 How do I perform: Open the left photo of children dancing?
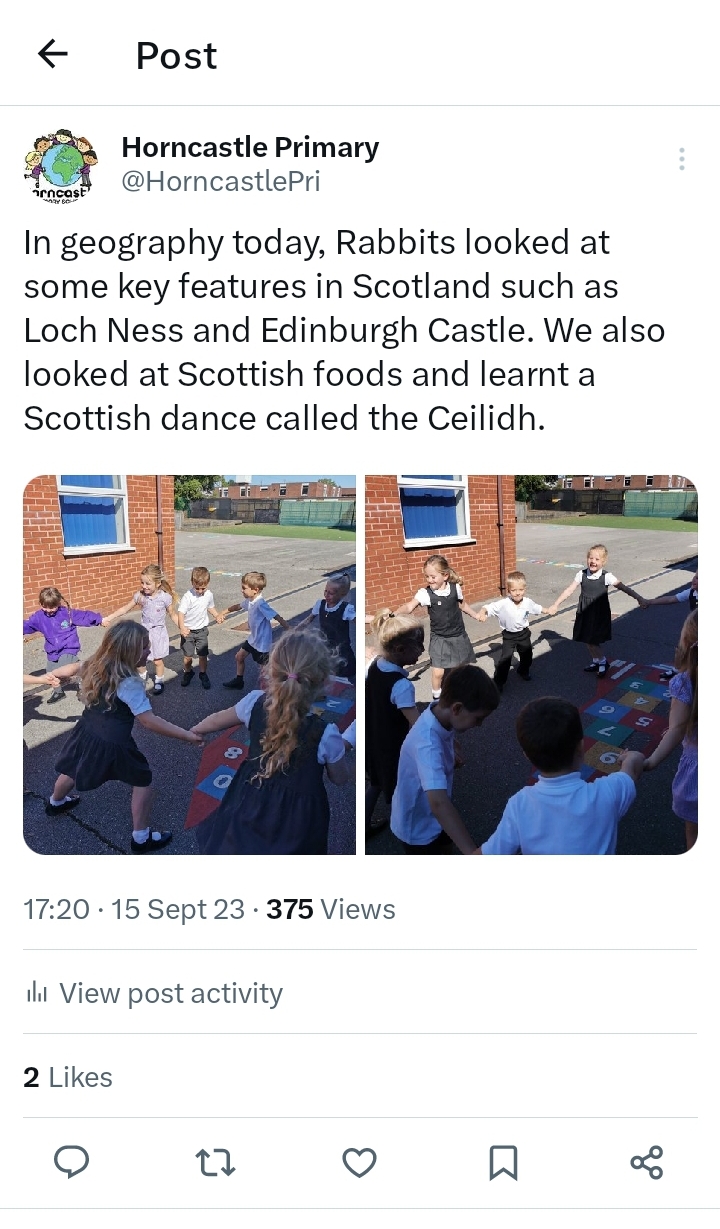point(190,665)
